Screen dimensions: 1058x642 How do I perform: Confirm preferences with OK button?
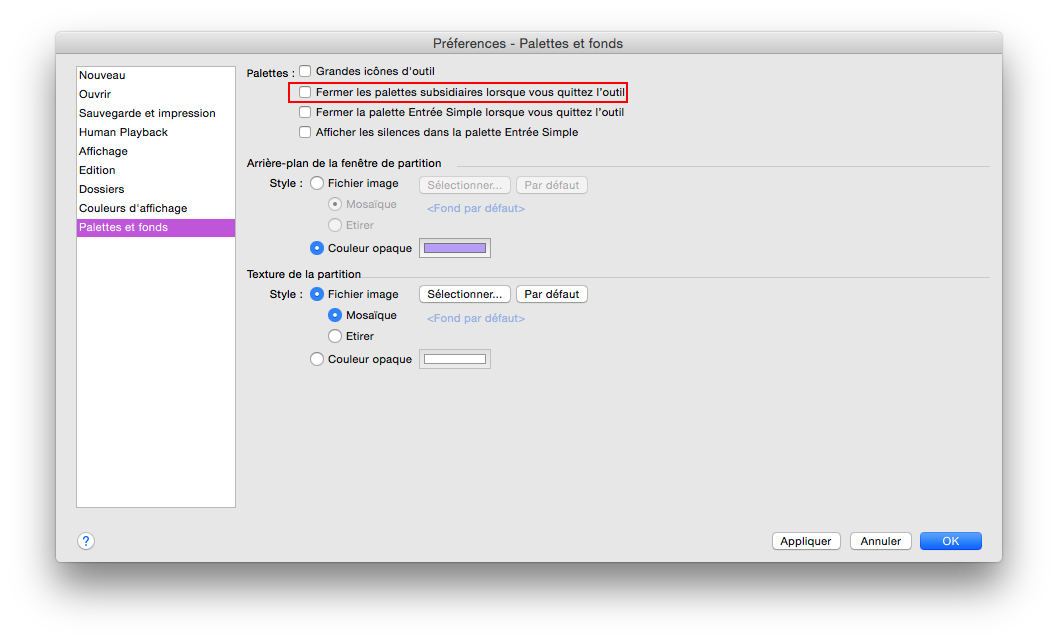point(950,541)
